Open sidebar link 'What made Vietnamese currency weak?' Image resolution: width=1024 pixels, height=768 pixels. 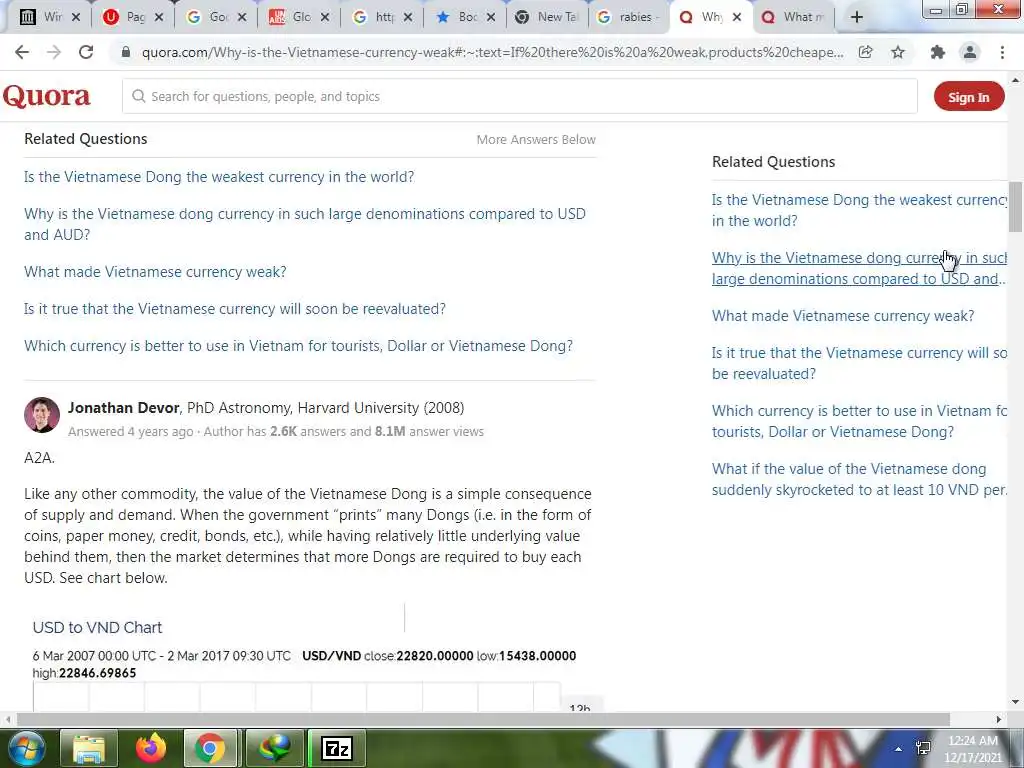pyautogui.click(x=843, y=316)
